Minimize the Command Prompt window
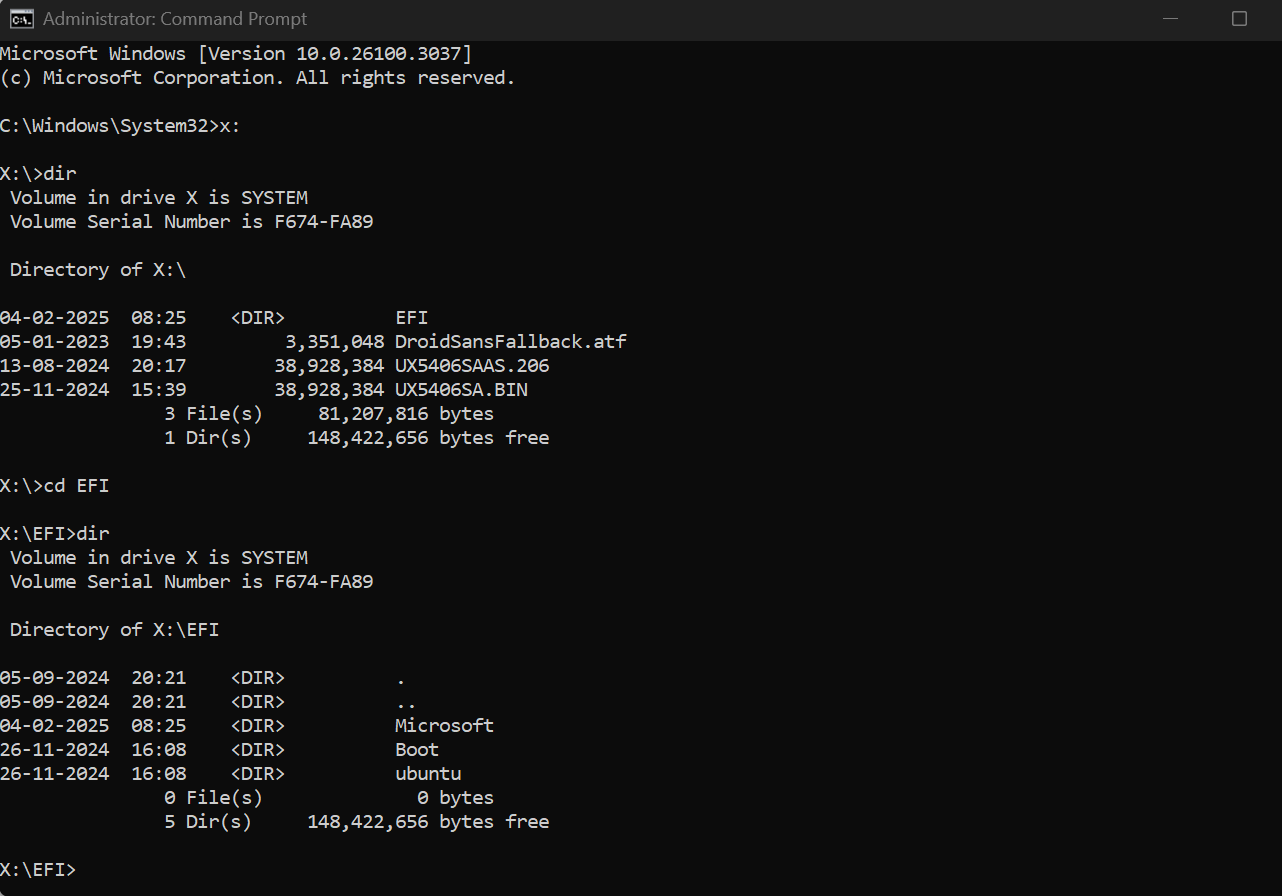Screen dimensions: 1282x896 pos(1170,18)
